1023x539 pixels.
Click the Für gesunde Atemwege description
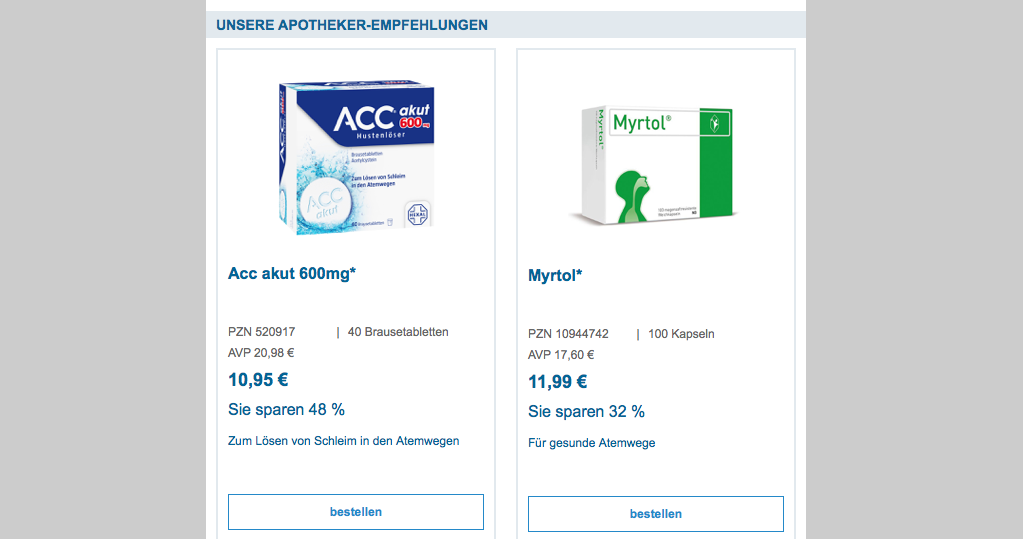tap(591, 443)
